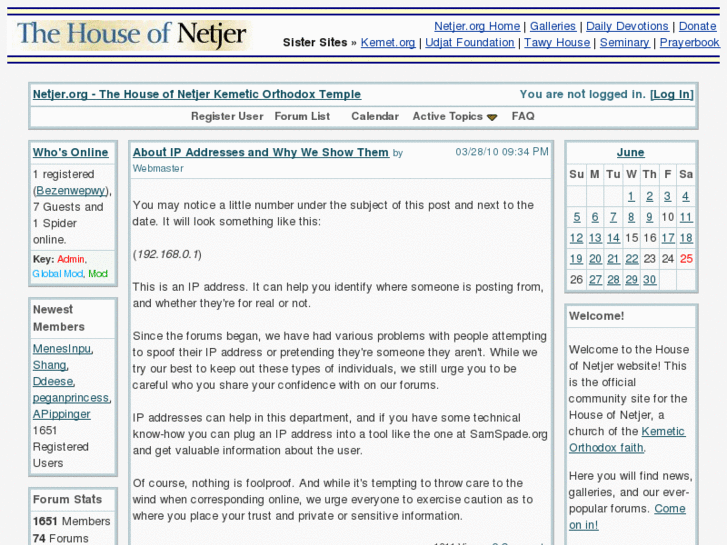Select June 4 in the calendar

(x=685, y=197)
